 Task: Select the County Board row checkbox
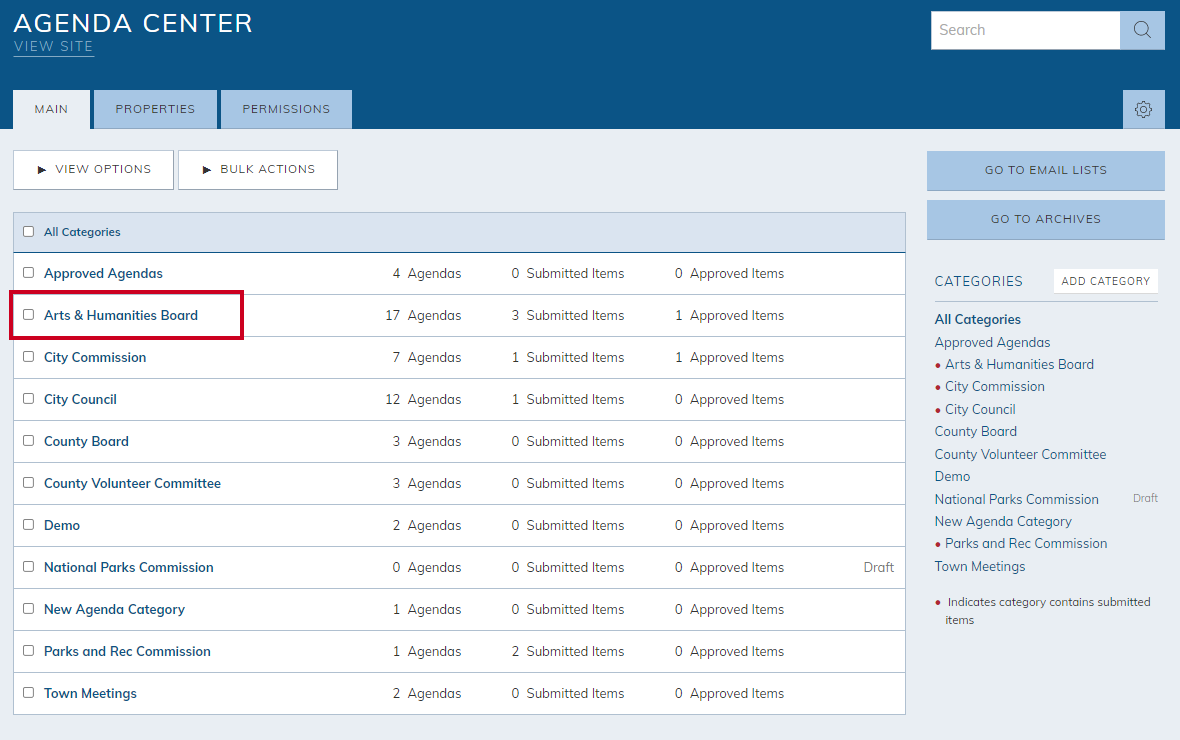[x=29, y=440]
